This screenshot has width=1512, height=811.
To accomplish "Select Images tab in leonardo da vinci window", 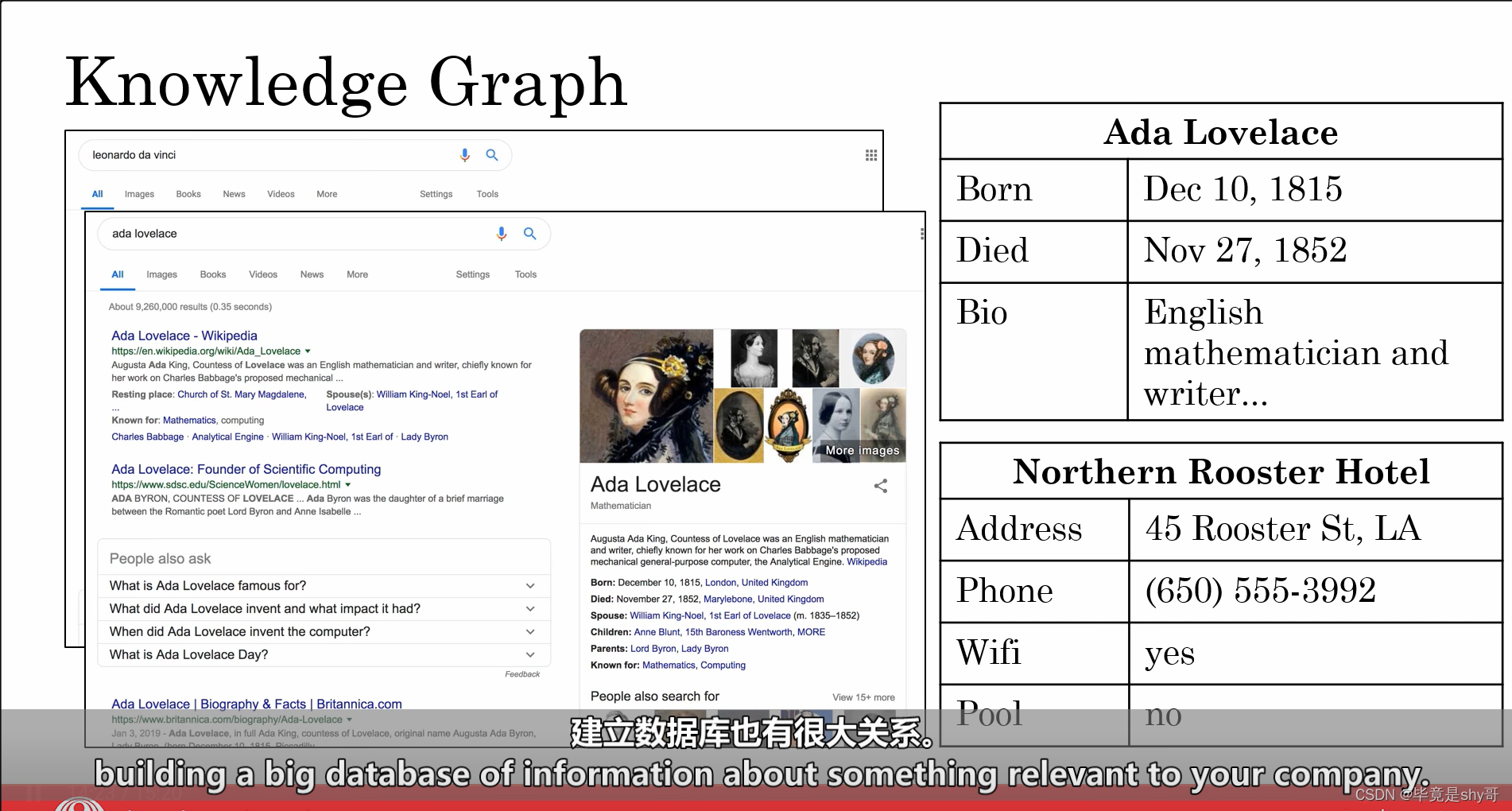I will tap(139, 194).
